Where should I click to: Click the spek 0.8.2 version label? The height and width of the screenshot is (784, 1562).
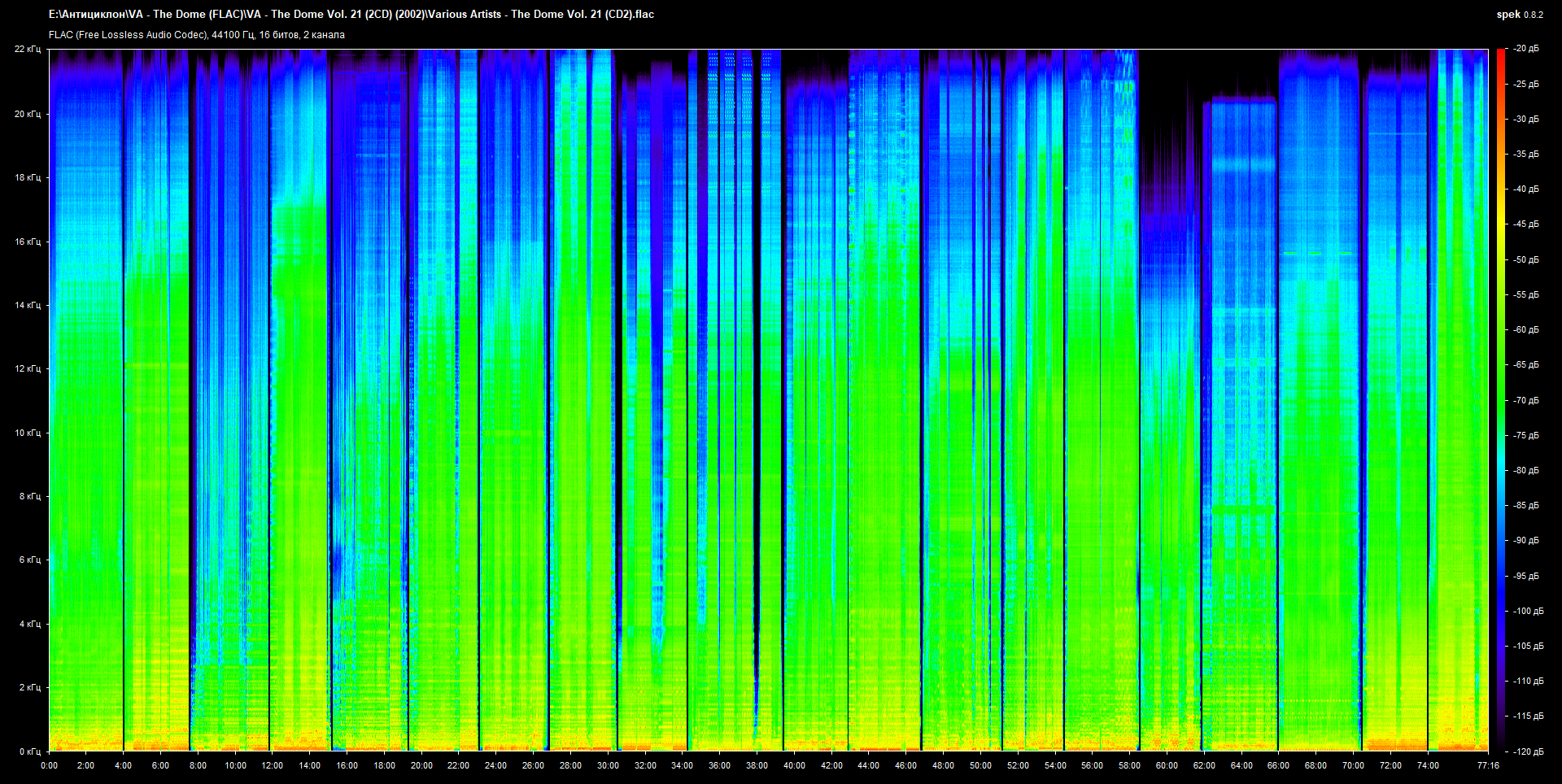(x=1519, y=15)
